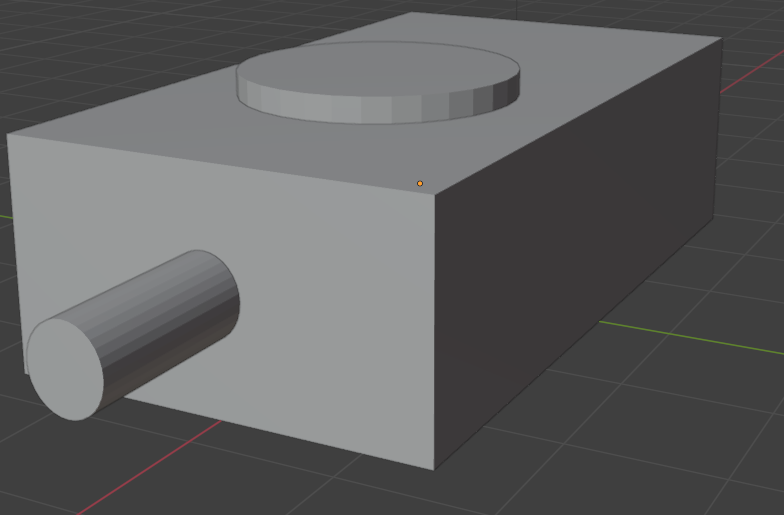The width and height of the screenshot is (784, 515).
Task: Click the vertical edge between light and dark faces
Action: click(434, 332)
